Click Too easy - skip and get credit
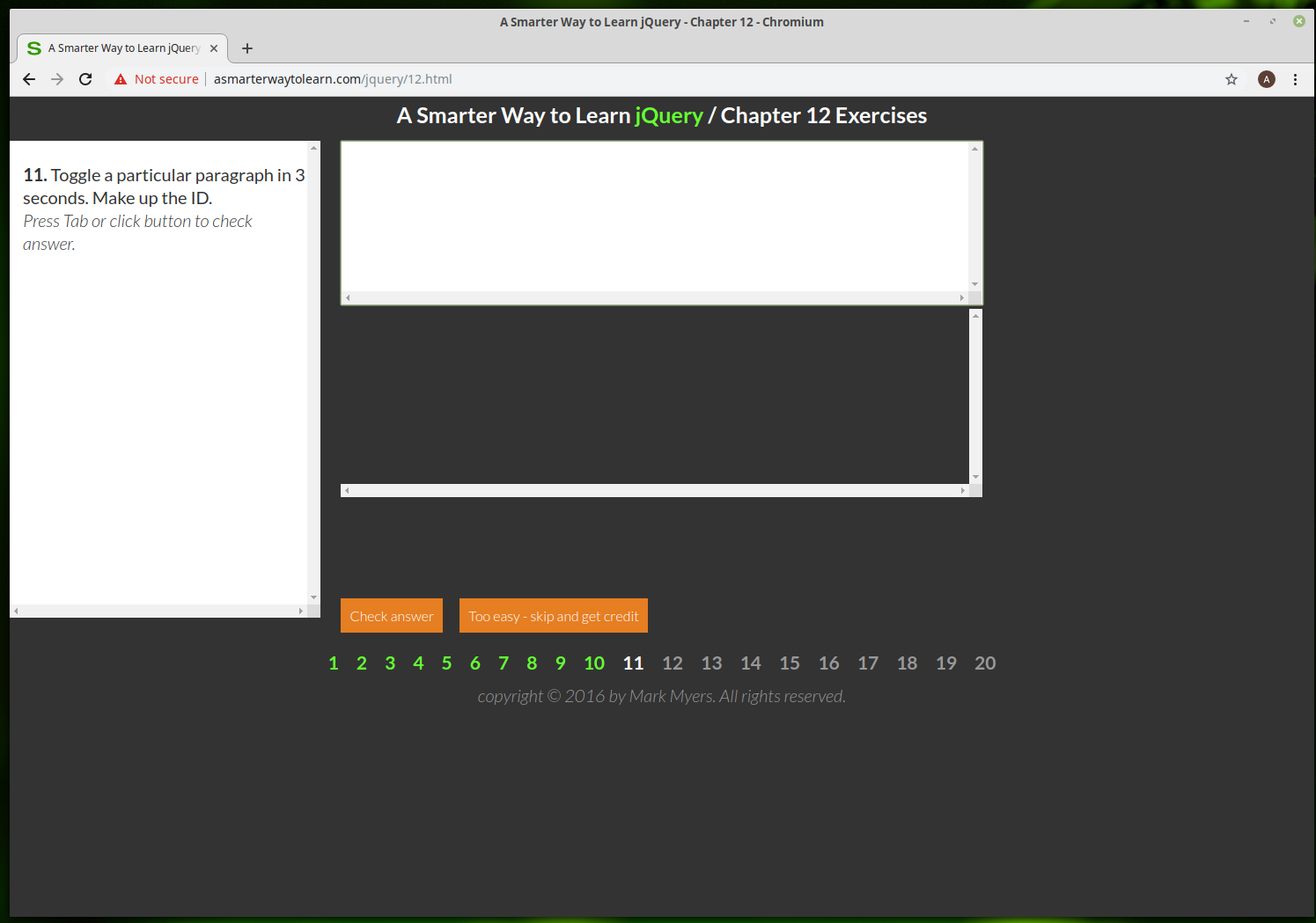1316x923 pixels. (x=554, y=616)
